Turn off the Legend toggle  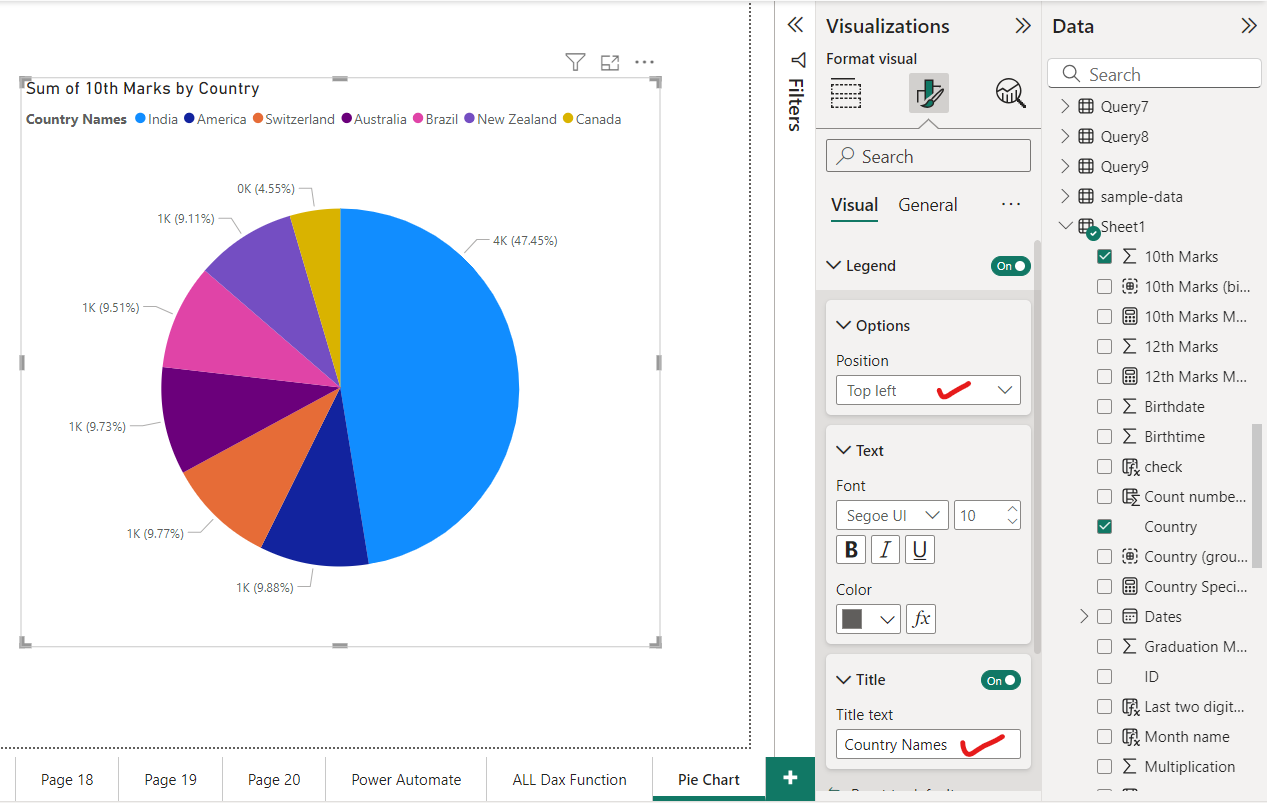(x=1010, y=265)
